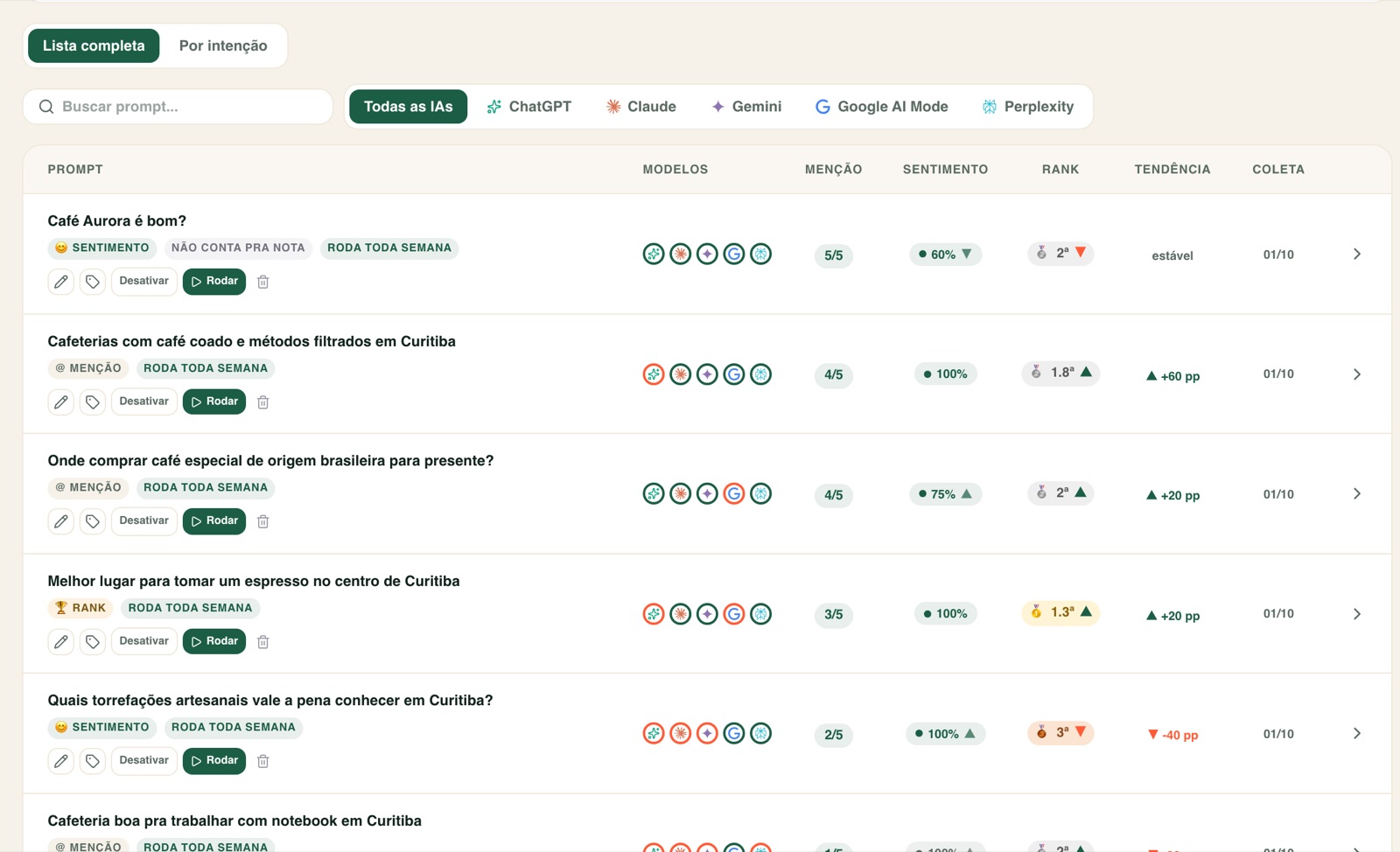Run 'Quais torrefações artesanais' prompt

pyautogui.click(x=214, y=761)
